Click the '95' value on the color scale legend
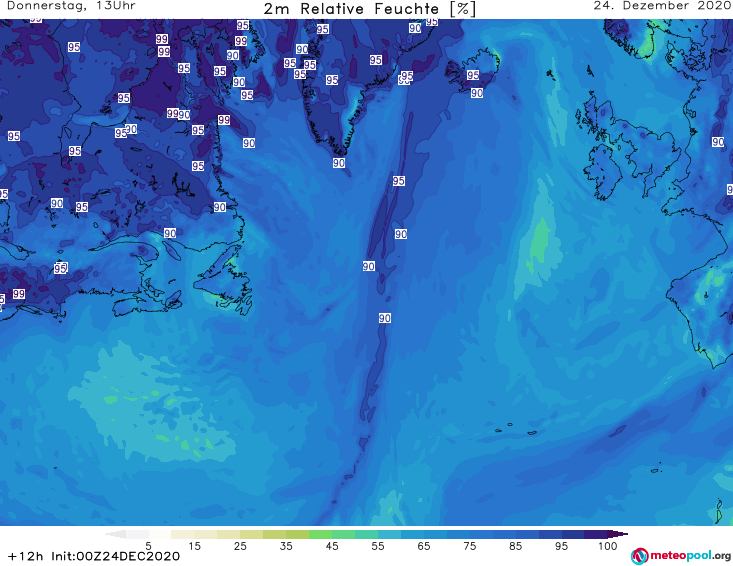The image size is (733, 566). (x=561, y=546)
